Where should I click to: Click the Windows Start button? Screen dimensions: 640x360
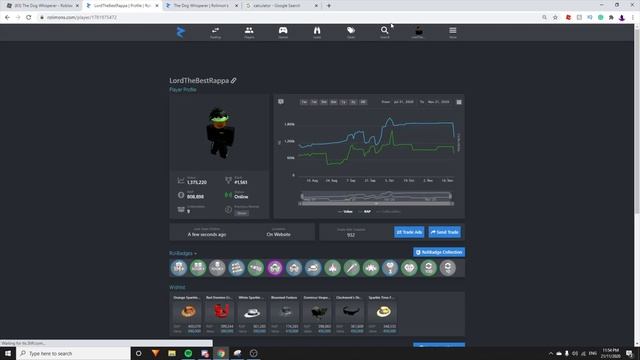[7, 353]
